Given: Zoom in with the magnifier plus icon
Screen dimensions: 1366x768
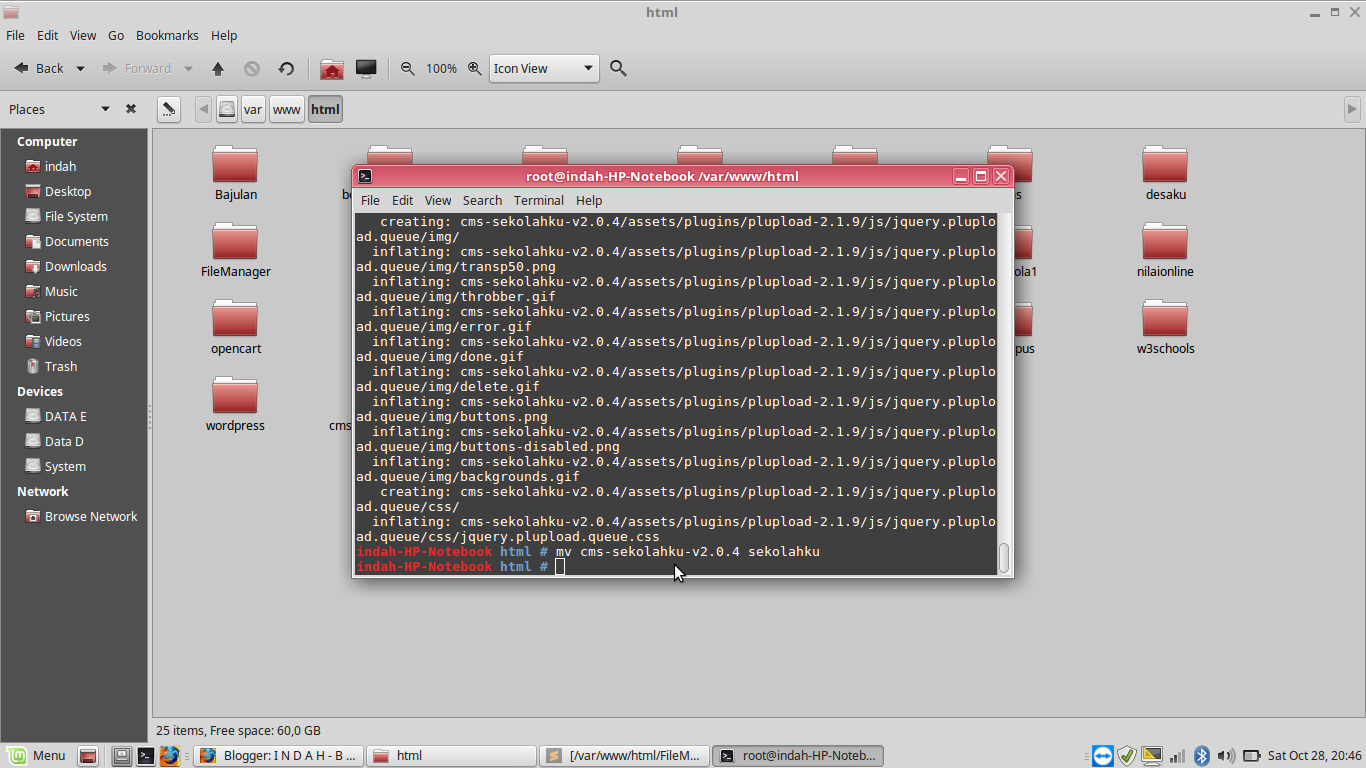Looking at the screenshot, I should point(475,68).
